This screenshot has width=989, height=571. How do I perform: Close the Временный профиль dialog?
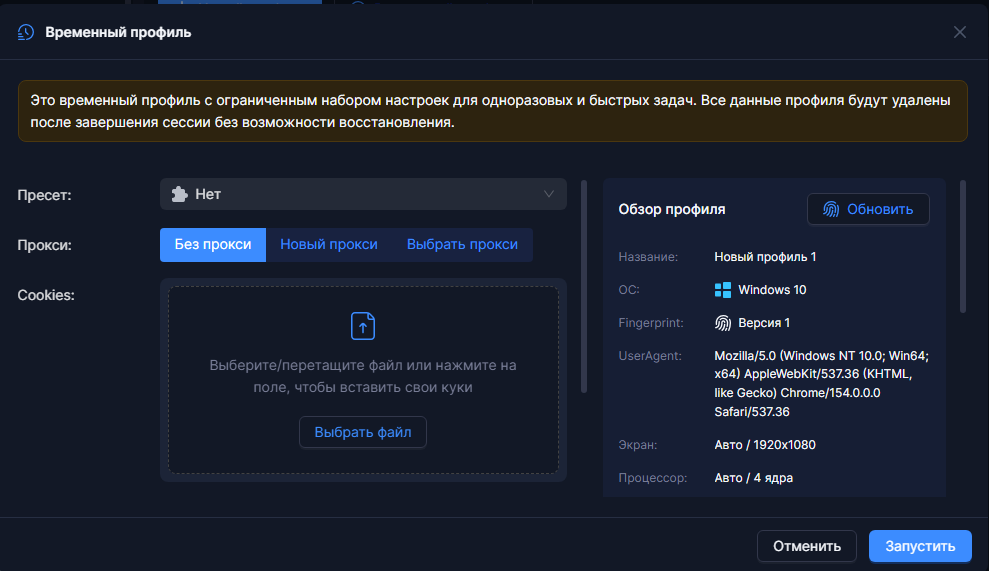tap(959, 32)
